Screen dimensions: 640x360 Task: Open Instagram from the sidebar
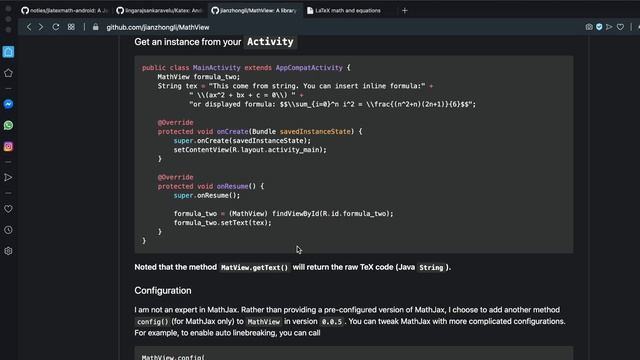click(x=8, y=147)
